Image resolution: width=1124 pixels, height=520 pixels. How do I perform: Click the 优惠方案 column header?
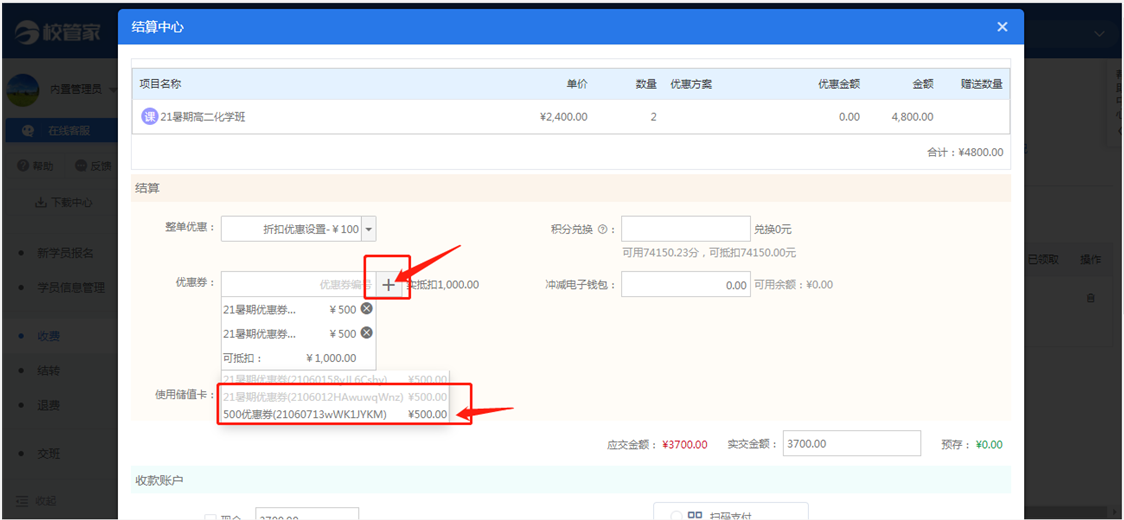pos(691,84)
